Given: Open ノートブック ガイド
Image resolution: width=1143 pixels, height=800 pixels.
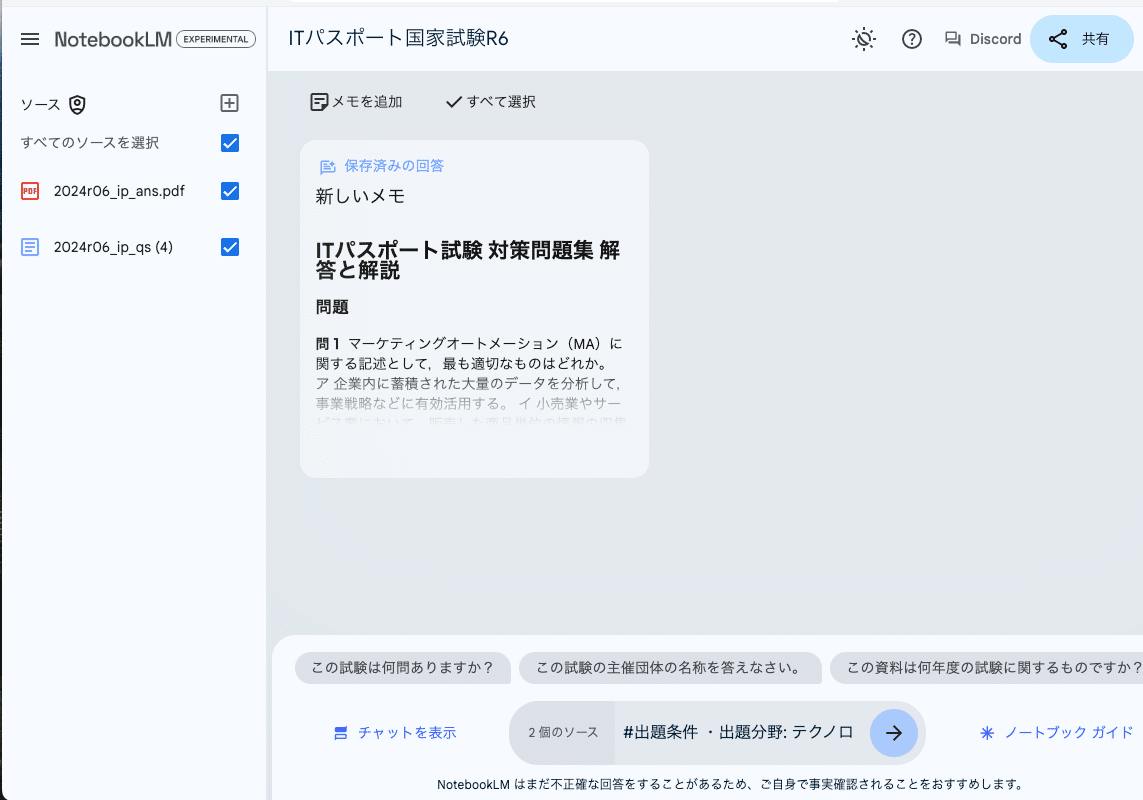Looking at the screenshot, I should tap(1056, 733).
